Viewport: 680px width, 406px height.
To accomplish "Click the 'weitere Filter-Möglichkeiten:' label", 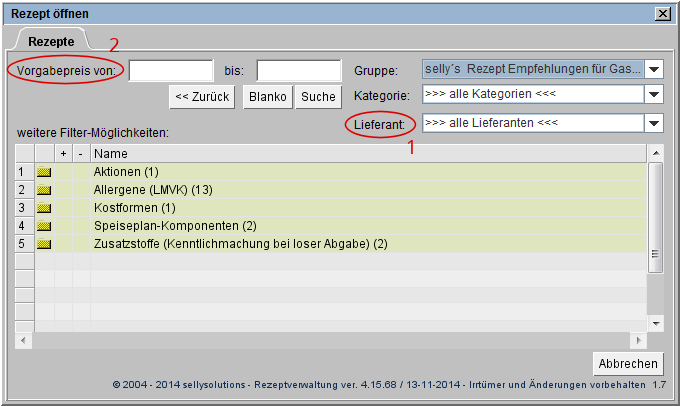I will (x=93, y=133).
